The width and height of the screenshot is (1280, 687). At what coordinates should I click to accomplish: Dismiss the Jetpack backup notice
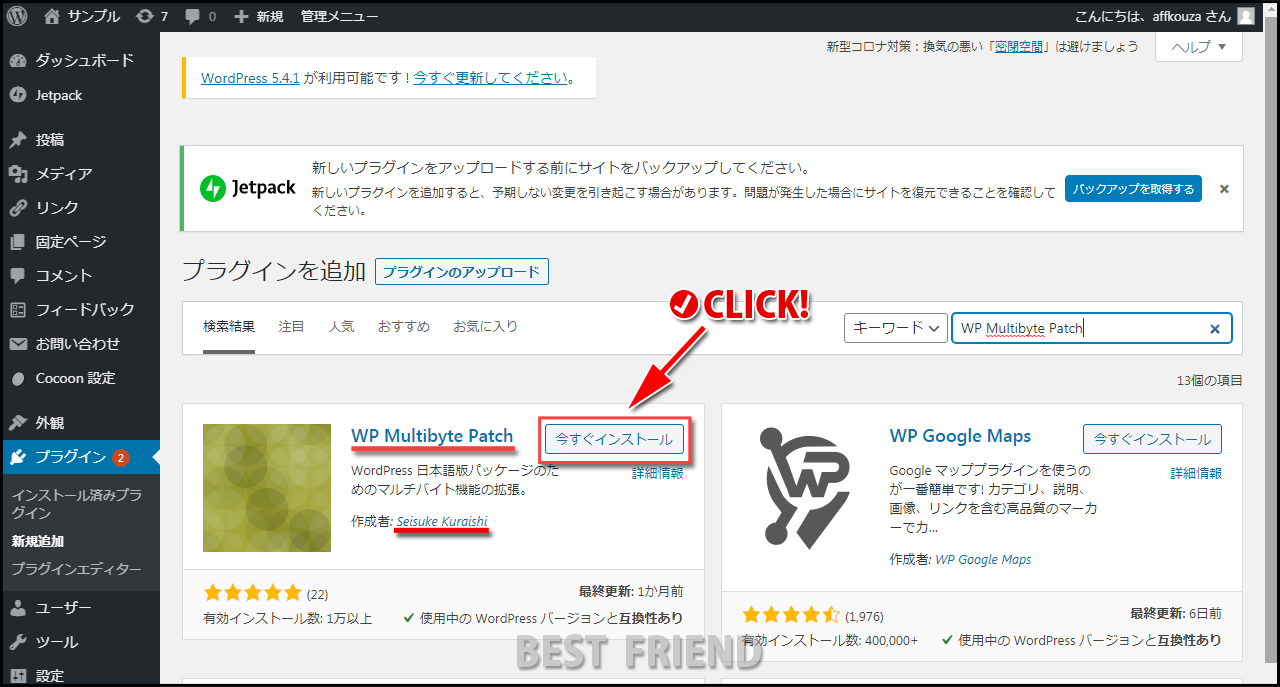(x=1224, y=188)
